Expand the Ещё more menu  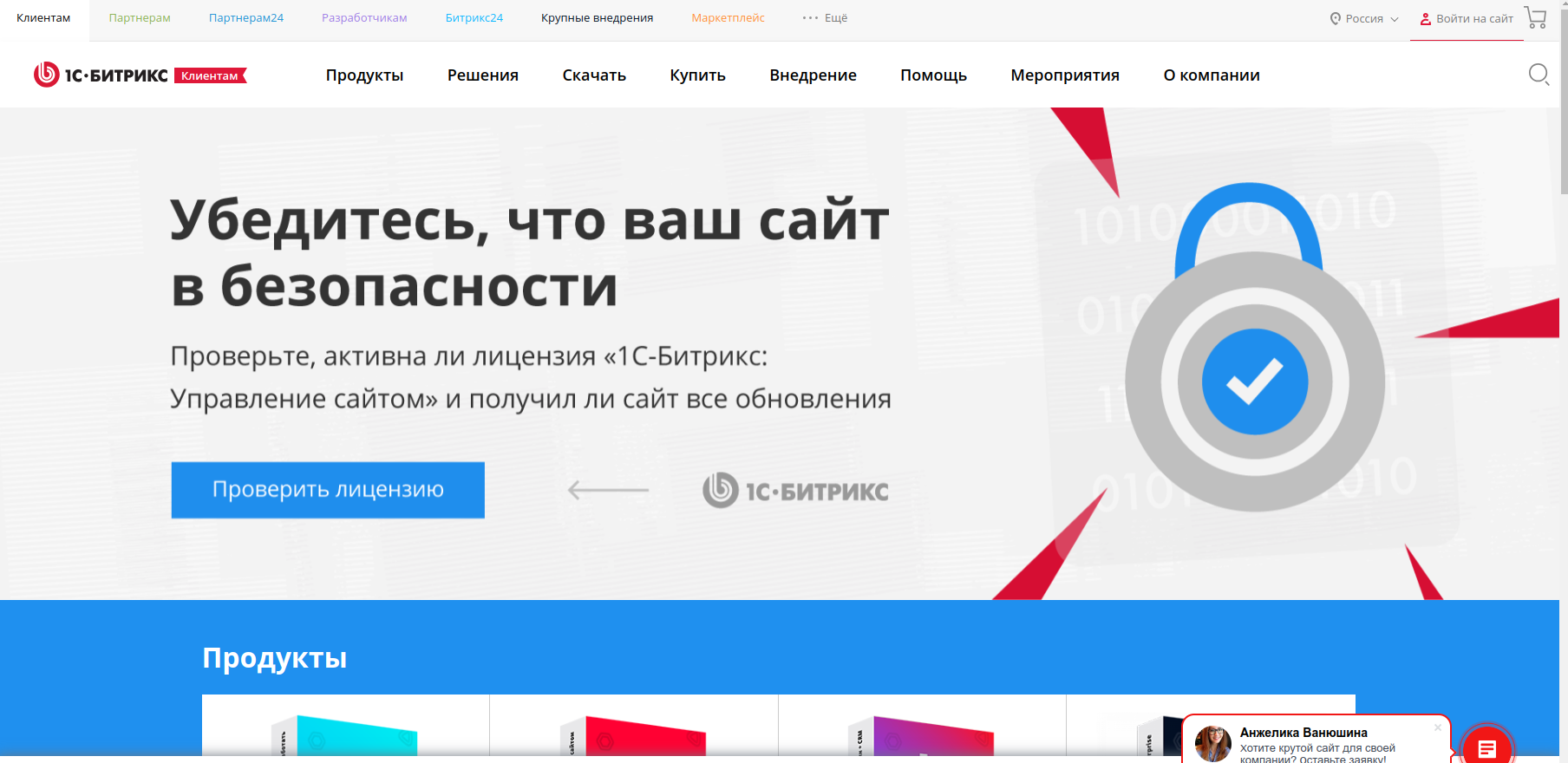(x=825, y=17)
